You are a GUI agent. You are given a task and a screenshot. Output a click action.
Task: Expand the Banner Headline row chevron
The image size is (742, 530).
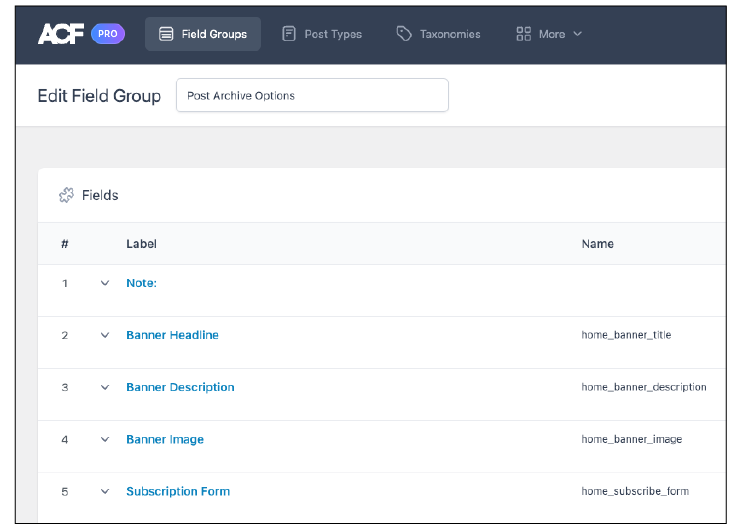pyautogui.click(x=105, y=335)
